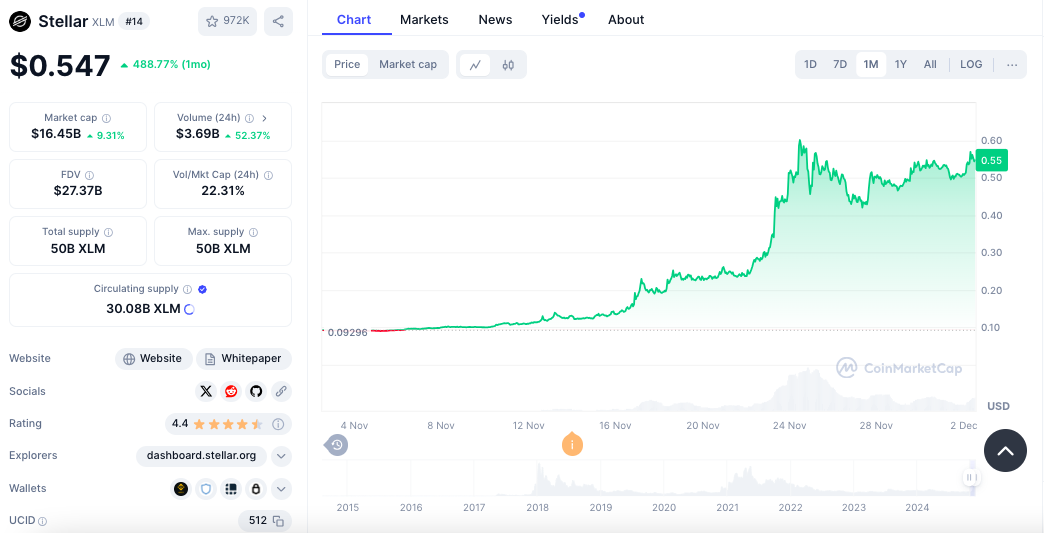Image resolution: width=1044 pixels, height=533 pixels.
Task: Toggle LOG scale on chart
Action: (971, 65)
